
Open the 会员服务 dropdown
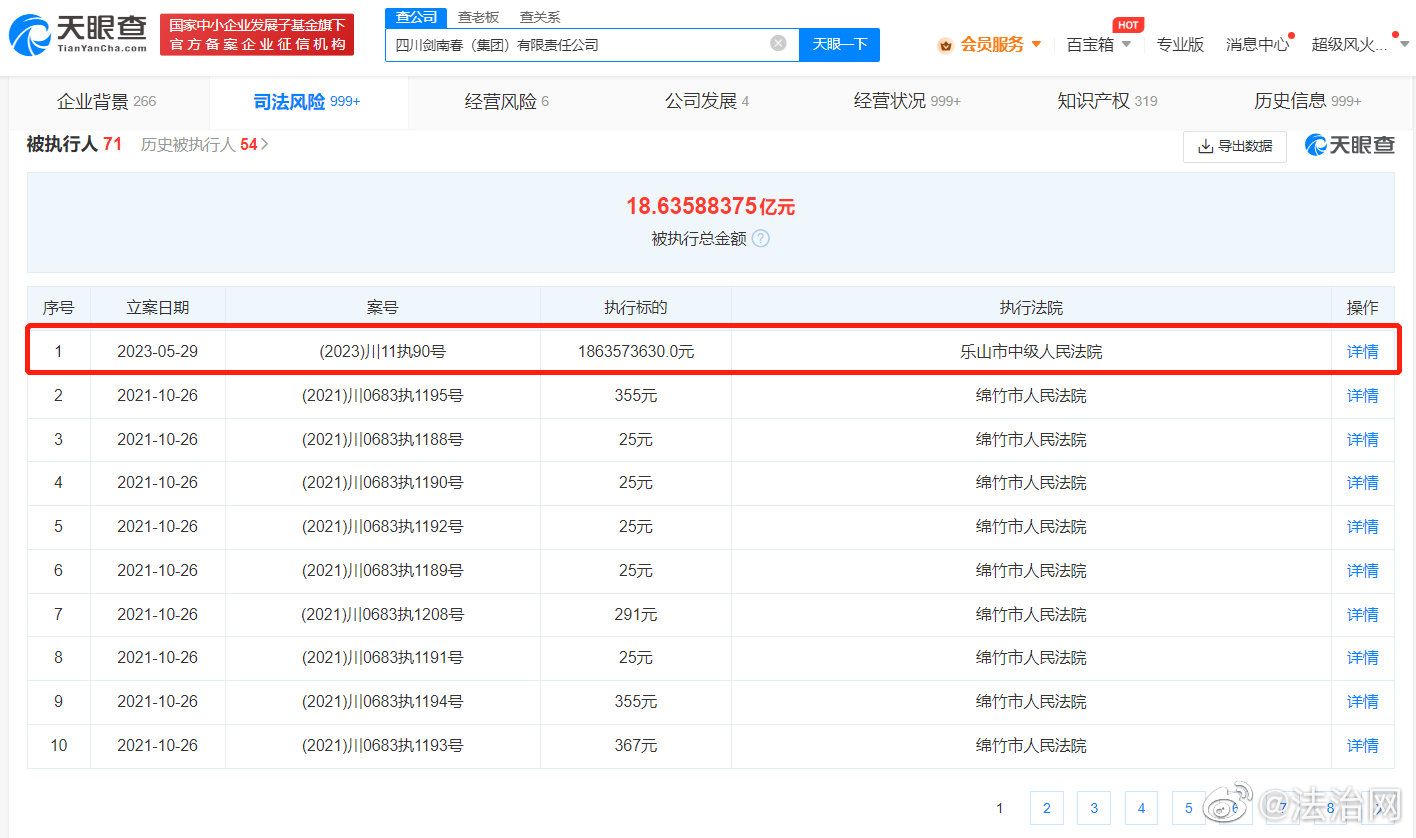coord(1001,44)
